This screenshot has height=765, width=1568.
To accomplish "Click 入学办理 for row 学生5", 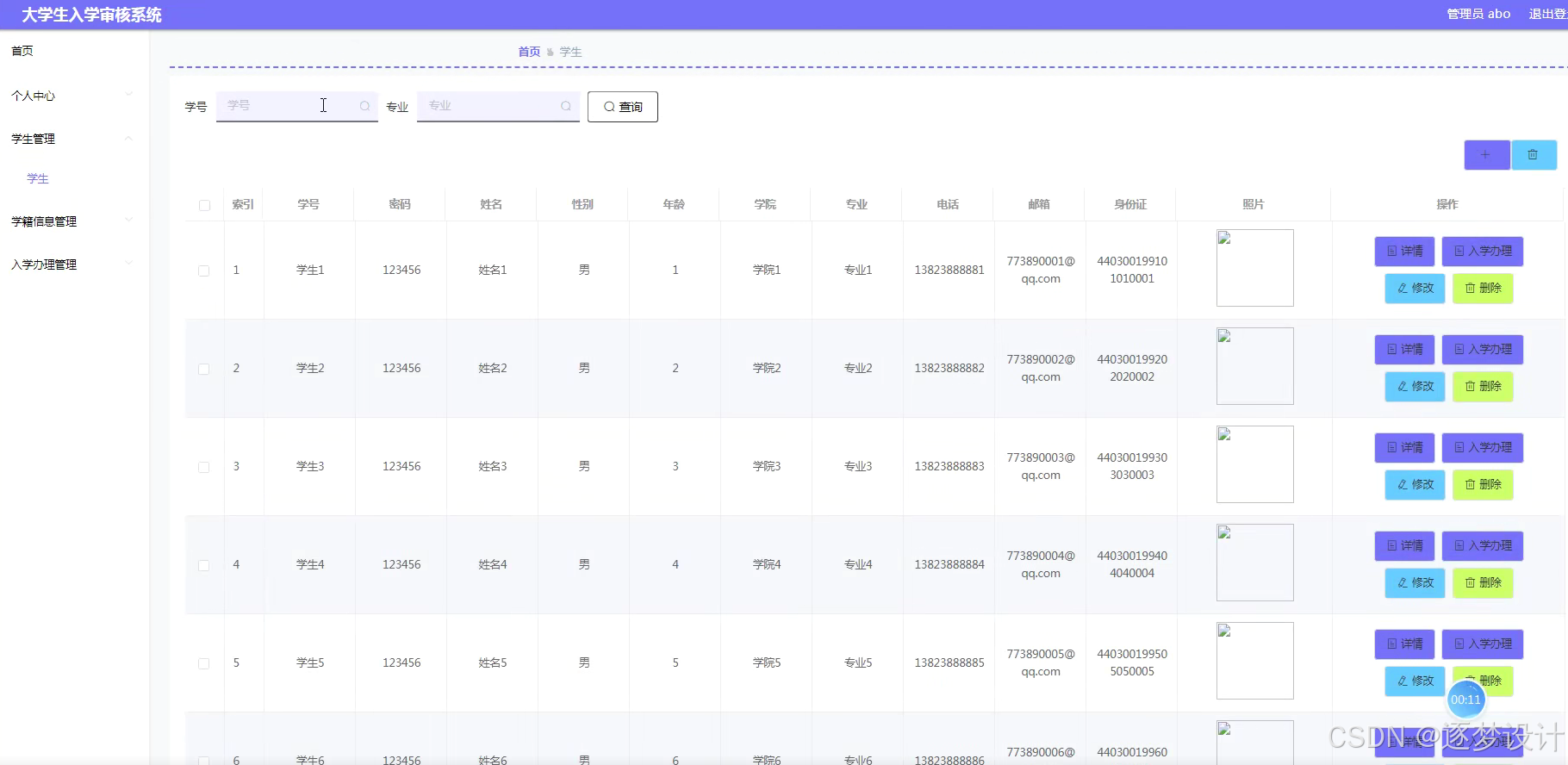I will coord(1483,644).
